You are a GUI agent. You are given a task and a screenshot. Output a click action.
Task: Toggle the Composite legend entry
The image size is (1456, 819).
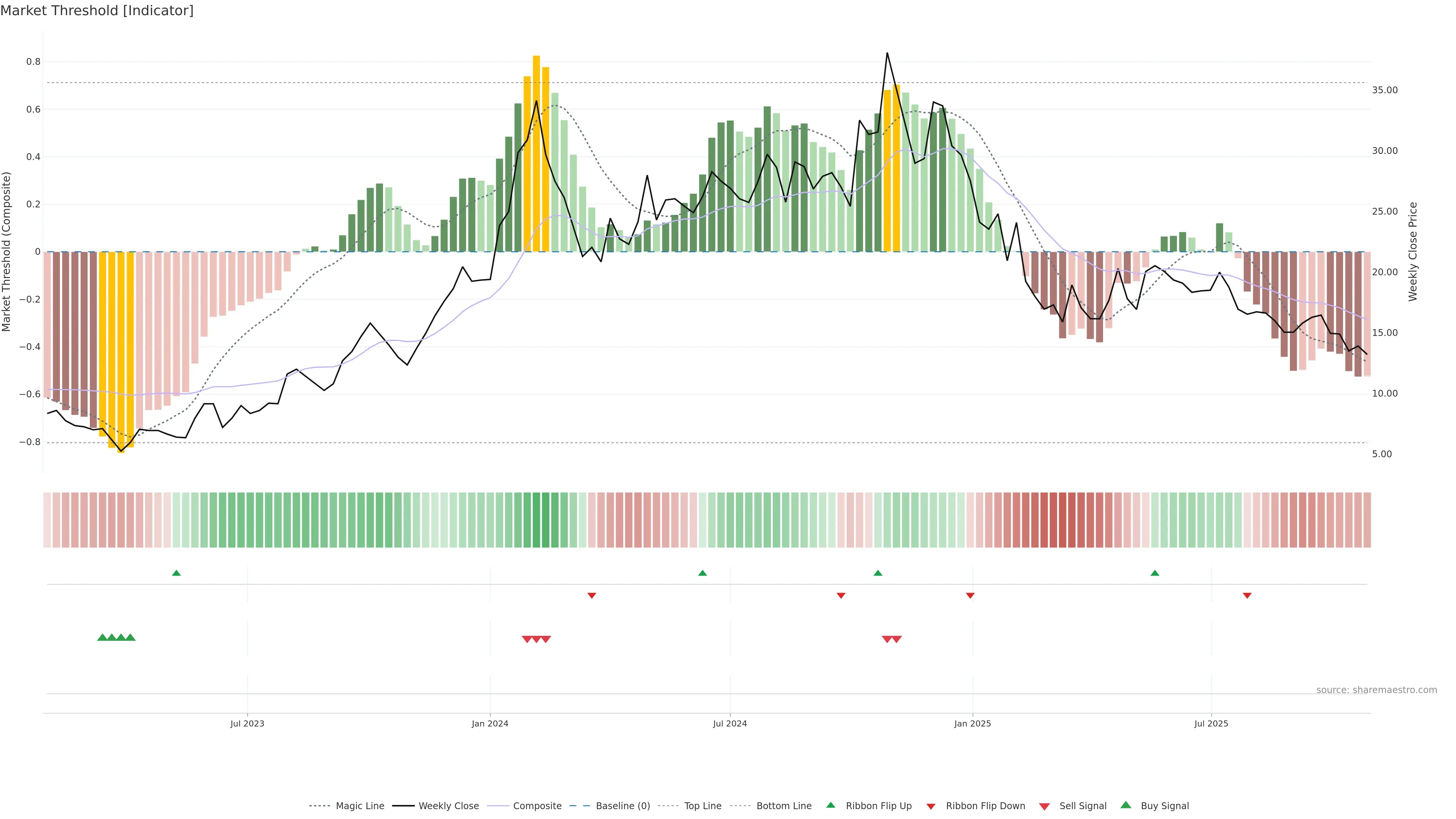[x=537, y=806]
